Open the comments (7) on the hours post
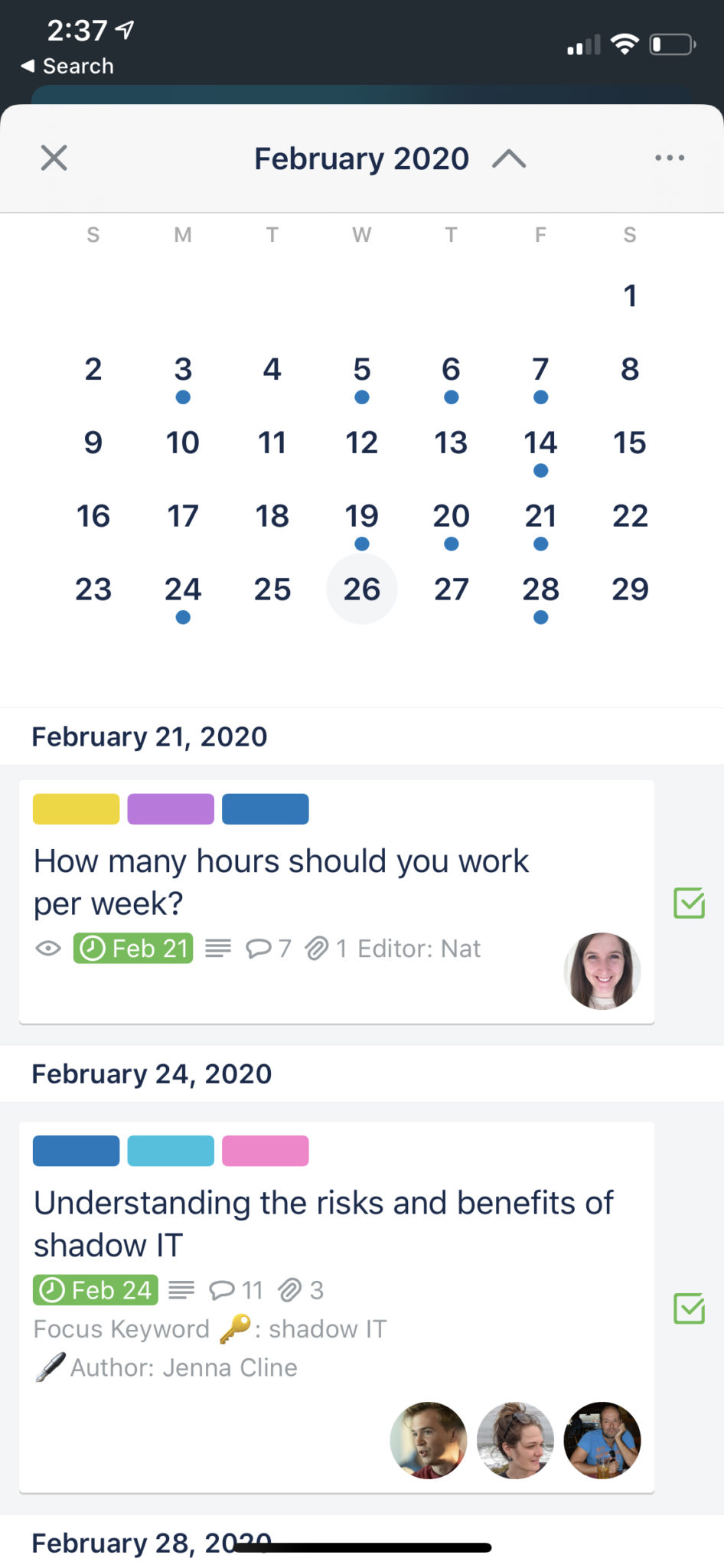Screen dimensions: 724x1568 click(x=260, y=949)
